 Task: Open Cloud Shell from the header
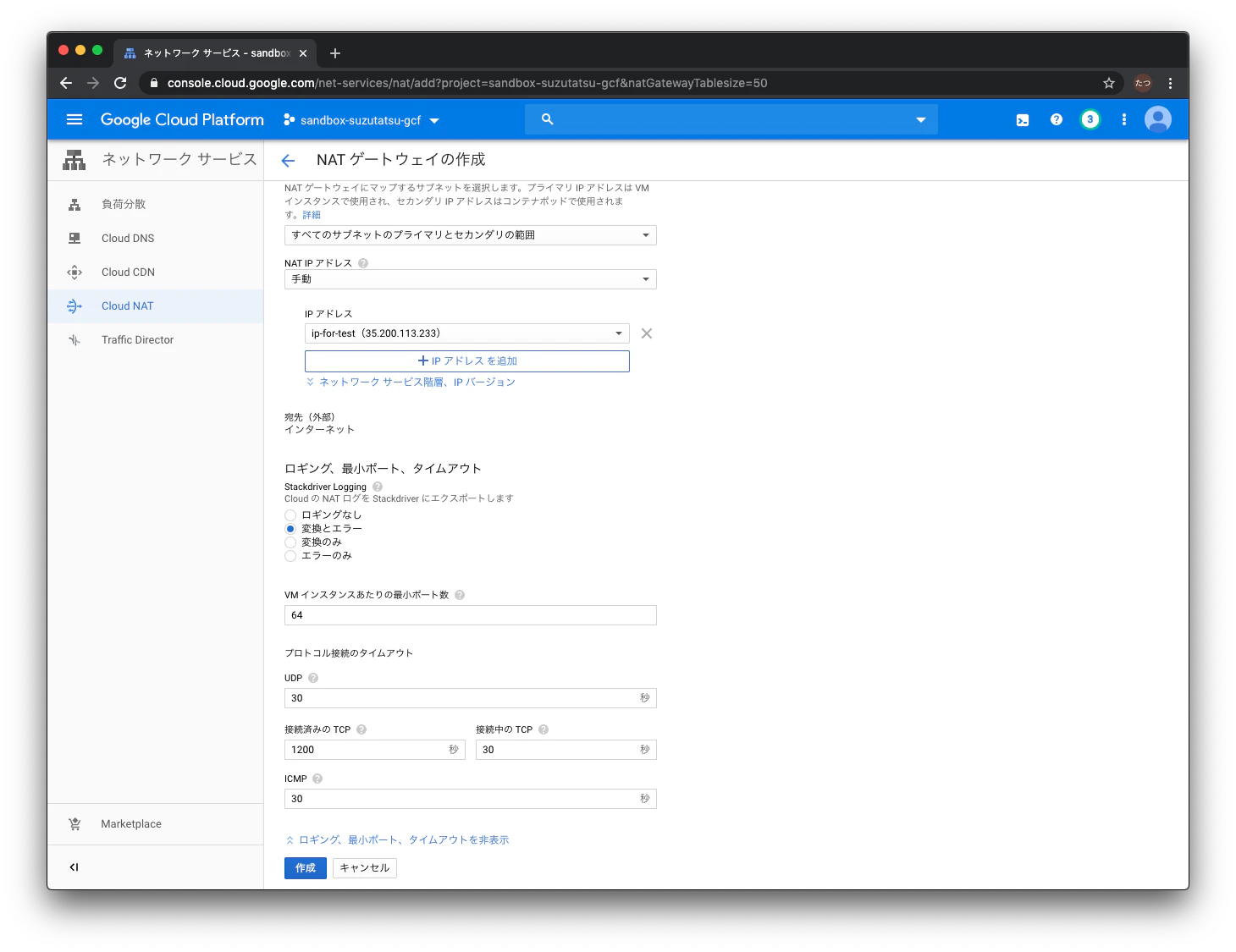click(1023, 120)
